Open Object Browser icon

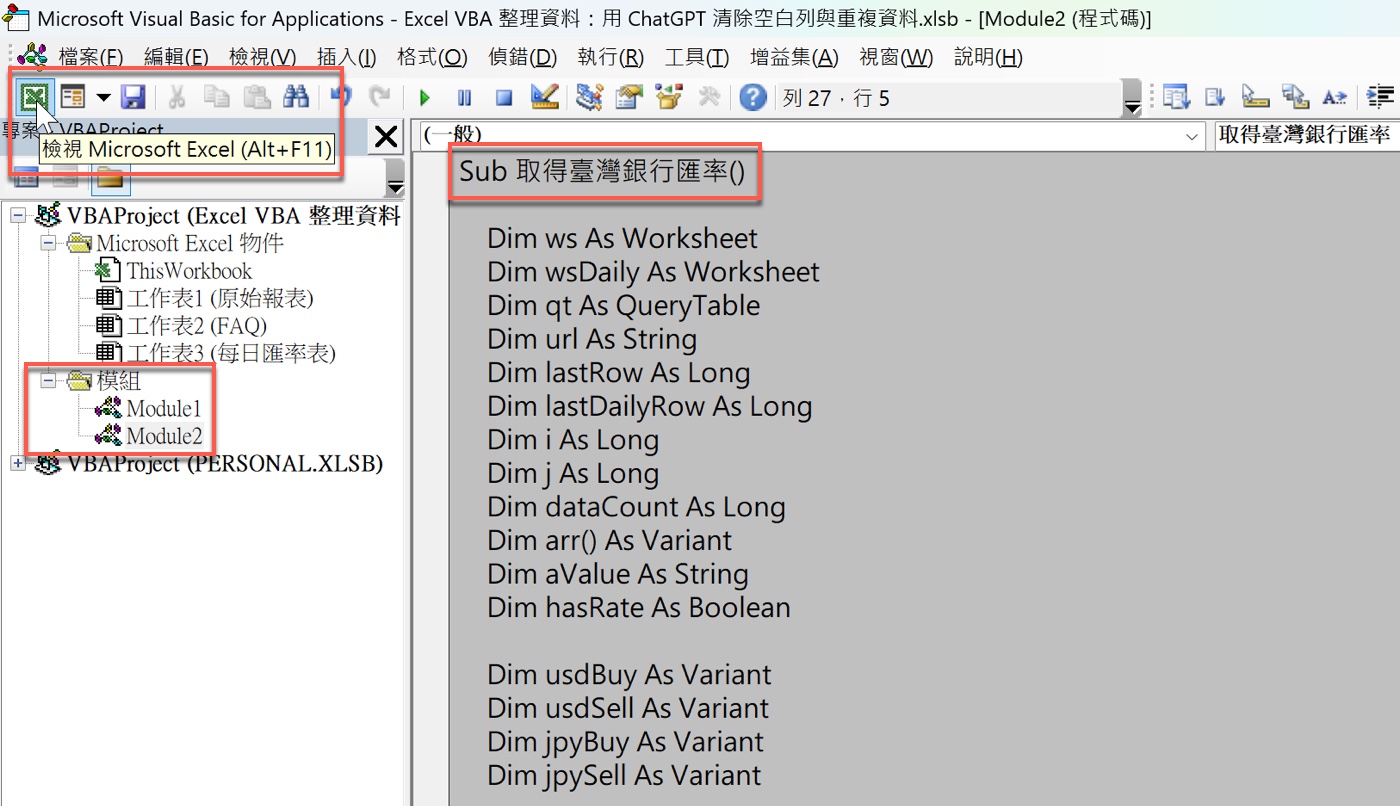point(668,97)
